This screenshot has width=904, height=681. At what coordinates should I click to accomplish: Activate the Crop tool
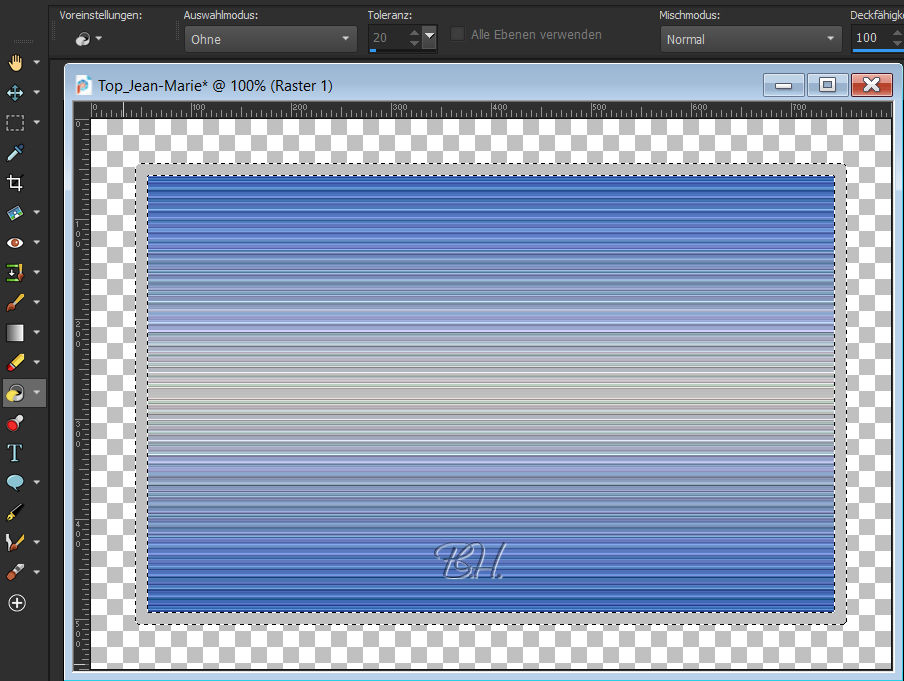coord(15,182)
